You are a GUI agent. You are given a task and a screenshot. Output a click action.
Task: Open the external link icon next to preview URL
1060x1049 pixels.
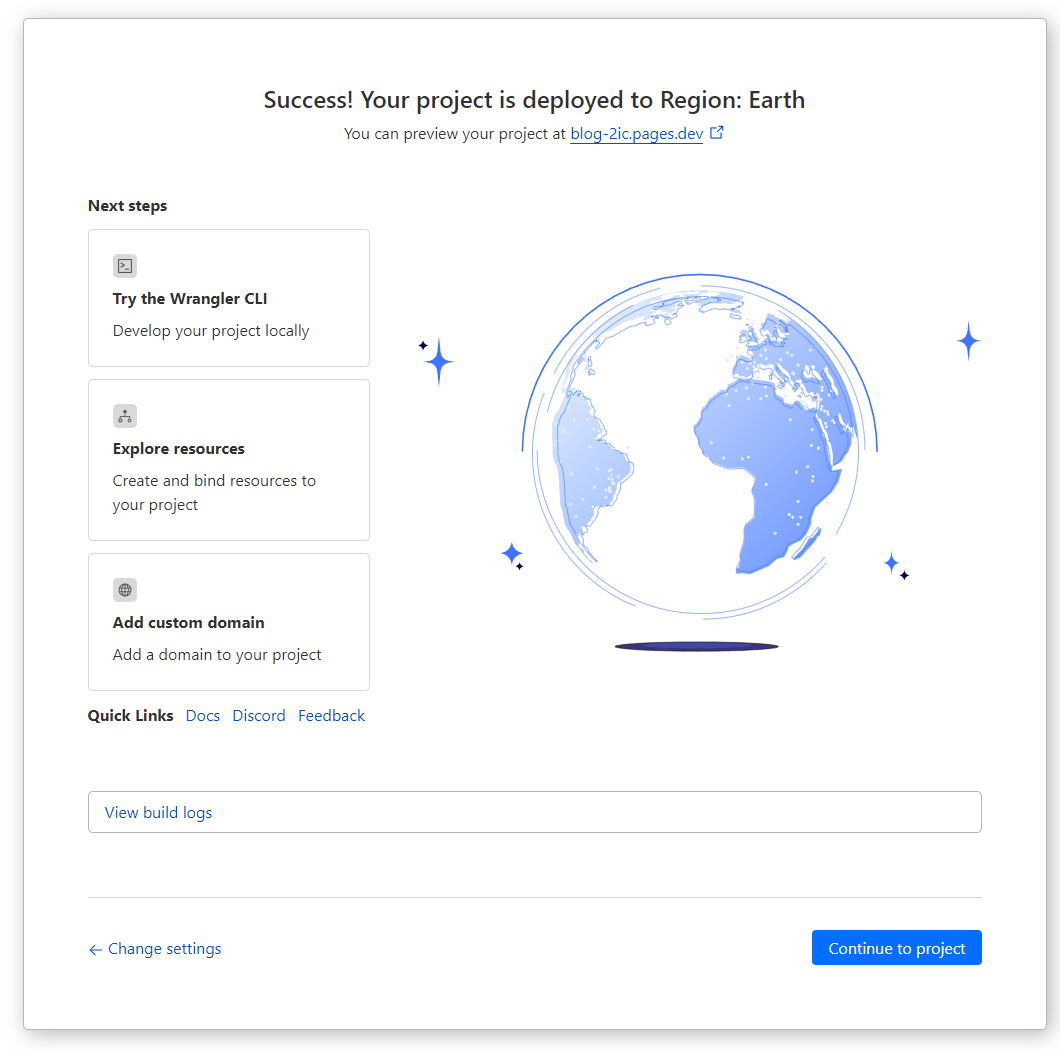(x=716, y=131)
